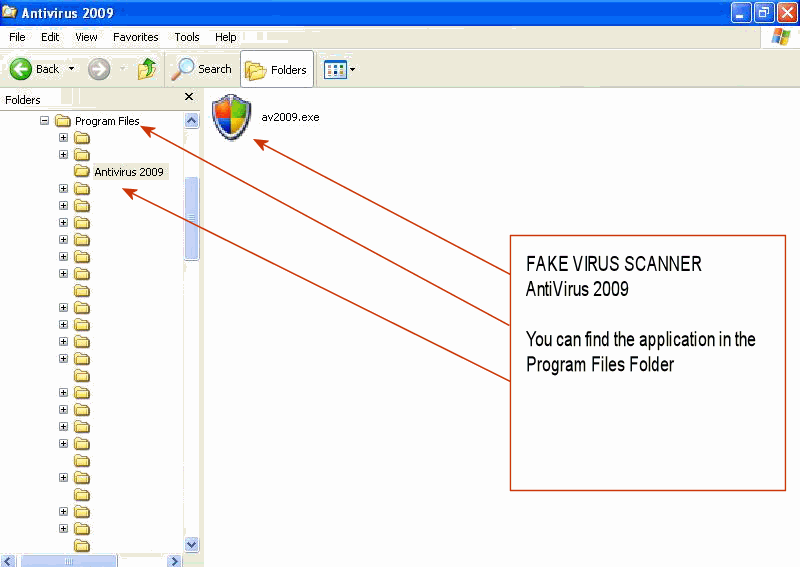Click folder tree vertical scrollbar thumb

[x=192, y=218]
